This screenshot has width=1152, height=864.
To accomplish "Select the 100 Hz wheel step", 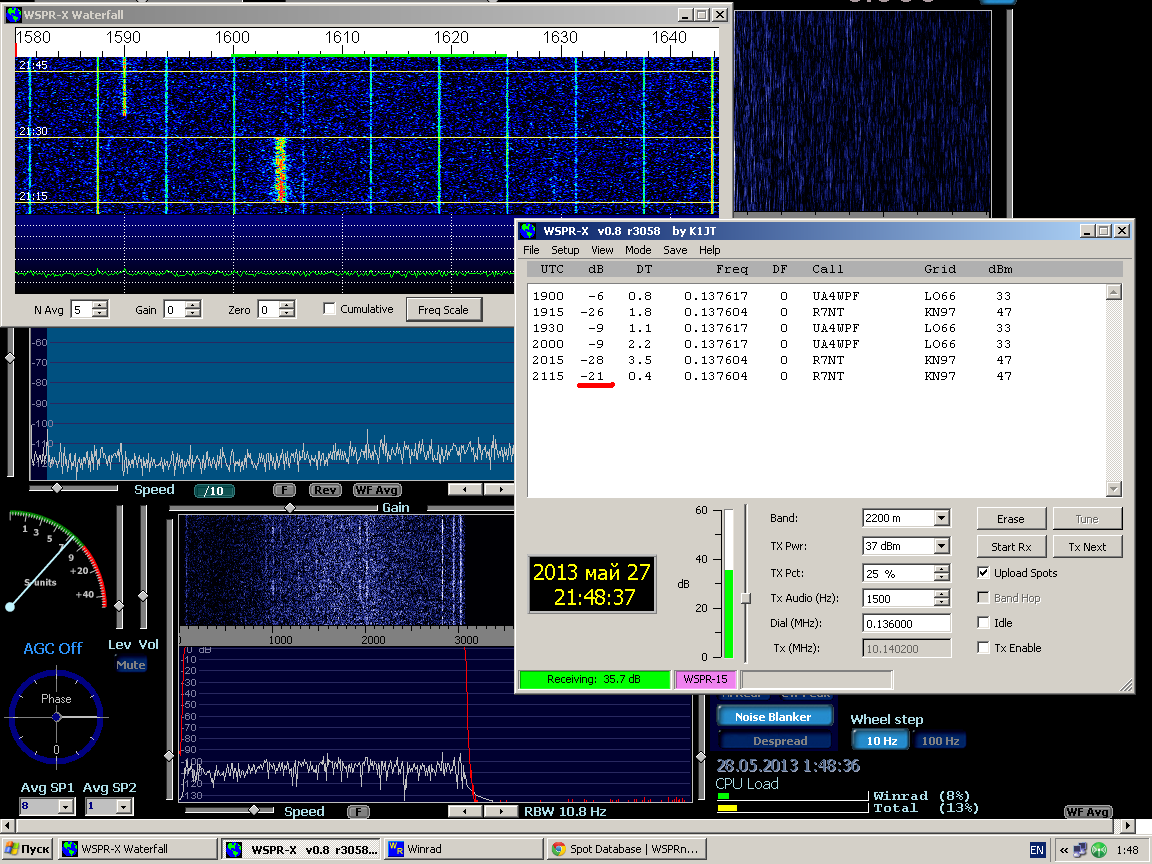I will (940, 741).
